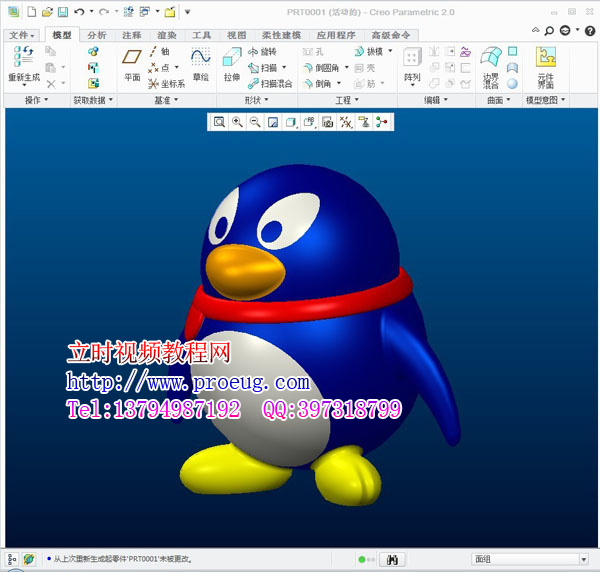Minimize the ribbon with the up-arrow icon

tap(535, 29)
